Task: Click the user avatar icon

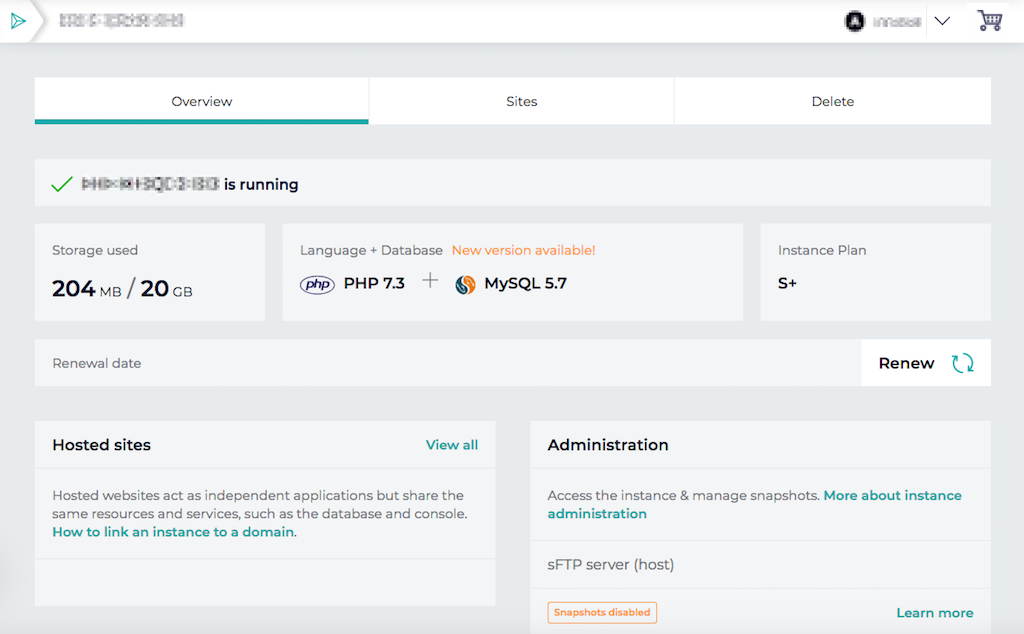Action: (854, 21)
